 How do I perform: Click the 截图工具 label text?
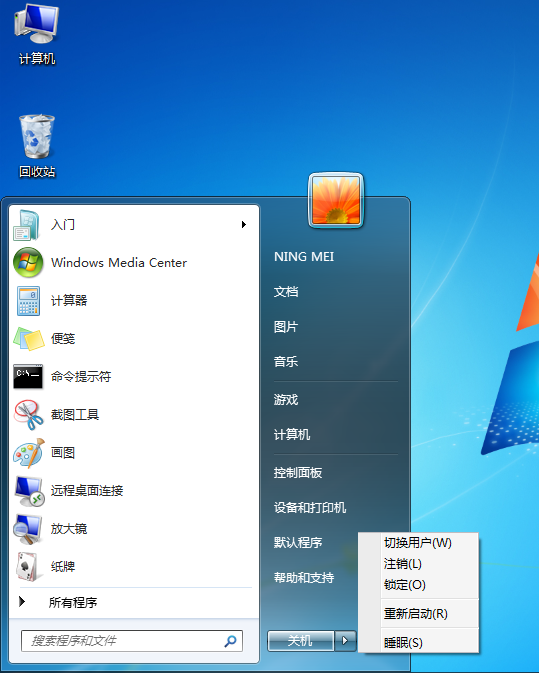tap(75, 415)
